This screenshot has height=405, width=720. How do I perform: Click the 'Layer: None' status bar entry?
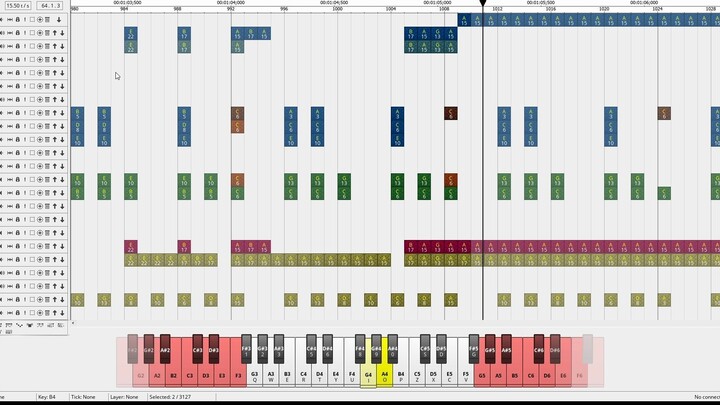[x=124, y=397]
